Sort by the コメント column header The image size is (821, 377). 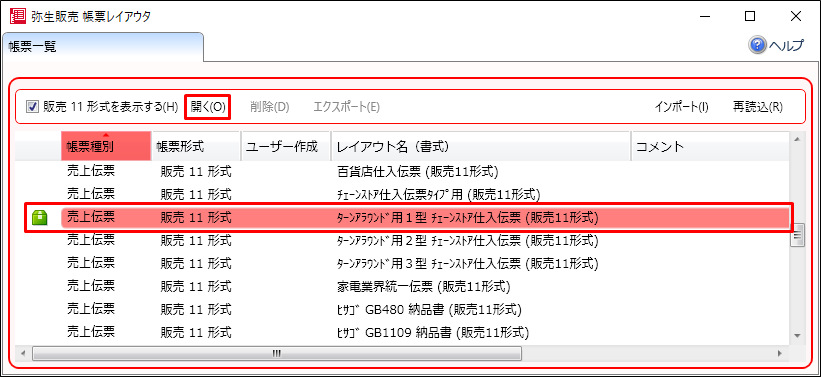tap(709, 146)
